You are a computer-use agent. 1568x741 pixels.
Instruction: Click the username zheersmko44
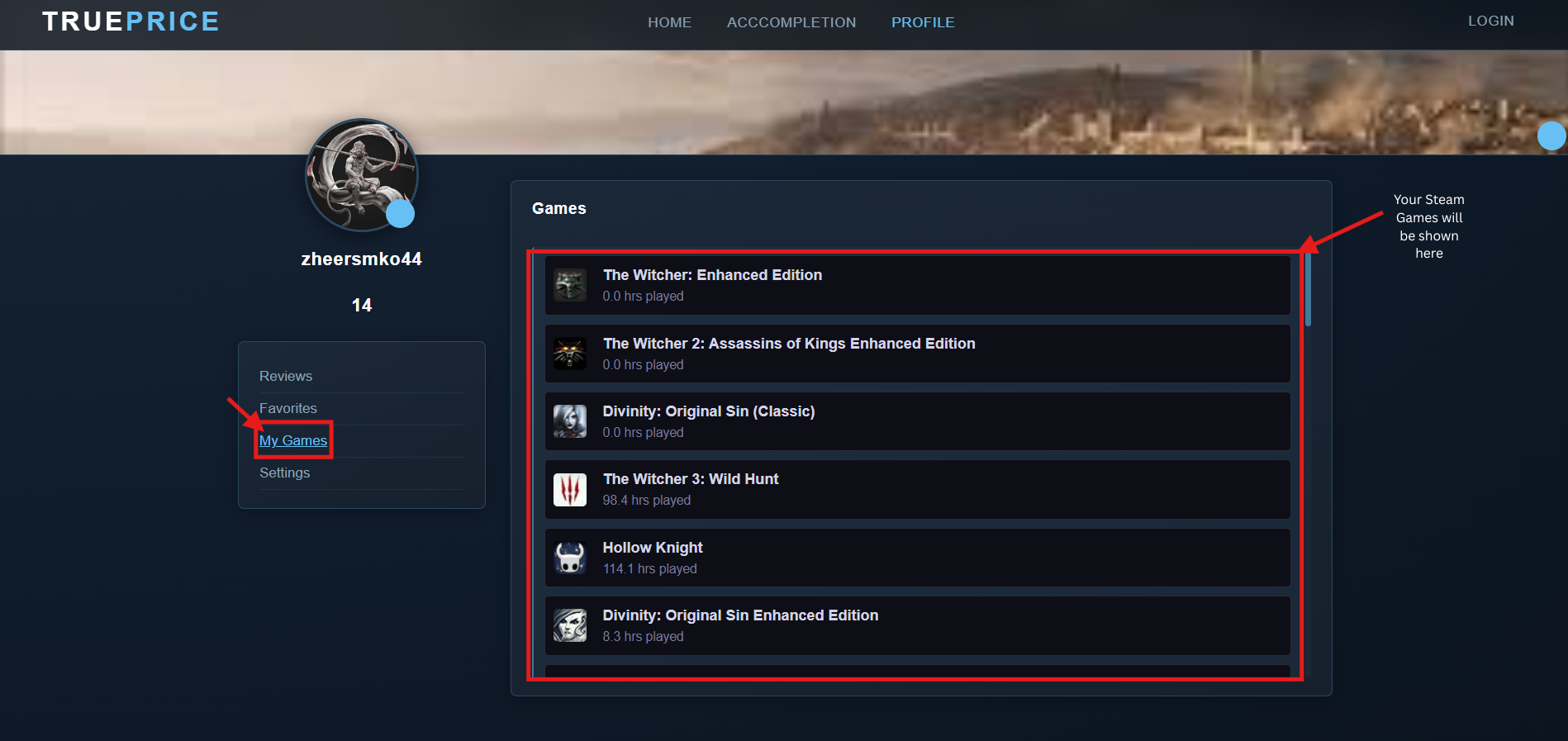tap(362, 259)
